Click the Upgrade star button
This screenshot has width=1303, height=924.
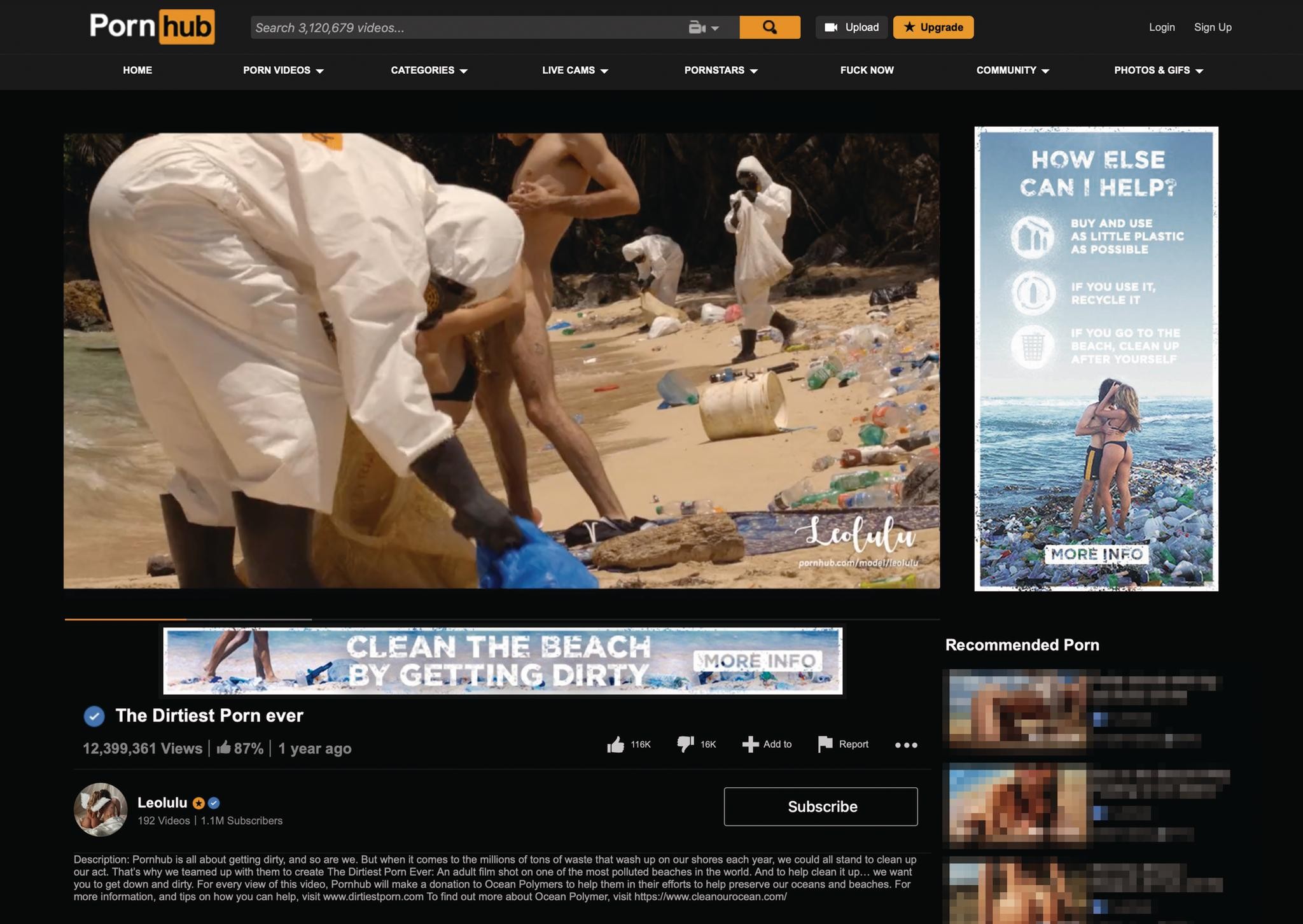(x=933, y=27)
